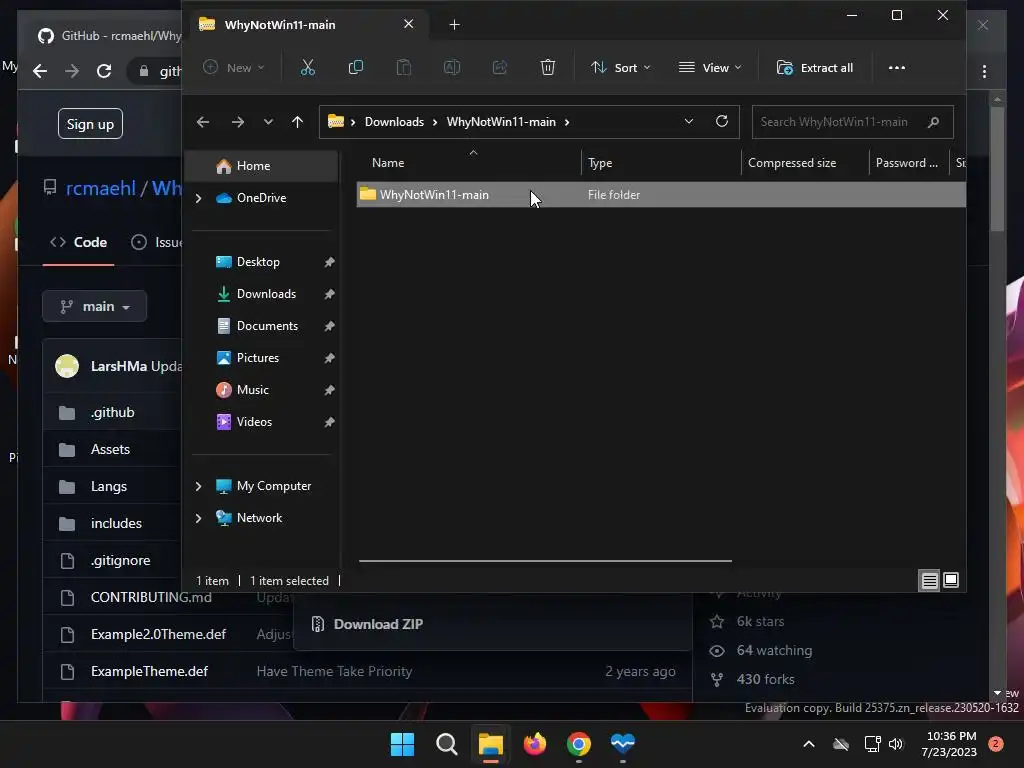Click the File Explorer taskbar icon
The width and height of the screenshot is (1024, 768).
[490, 744]
